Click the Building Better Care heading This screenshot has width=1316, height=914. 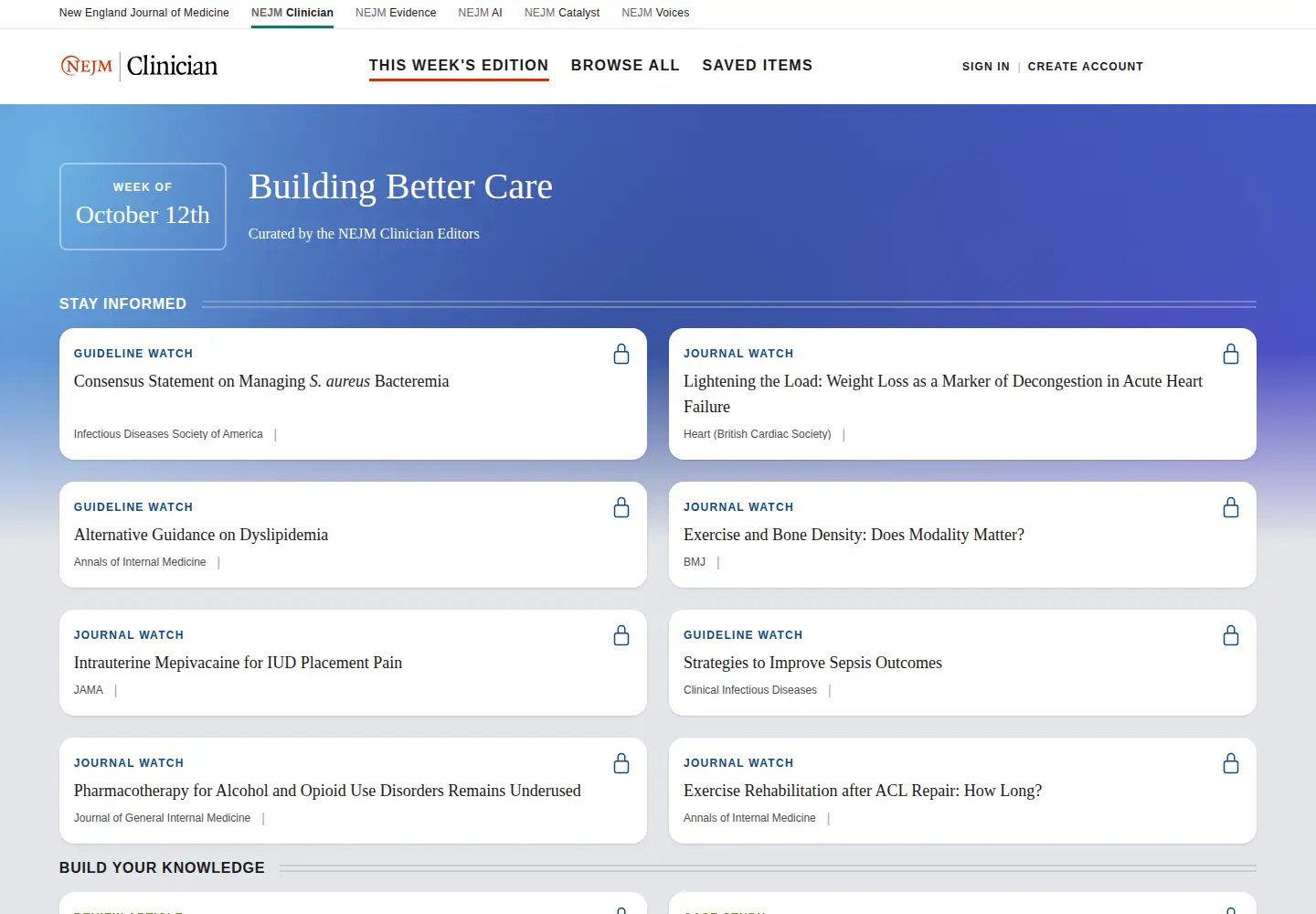(400, 186)
